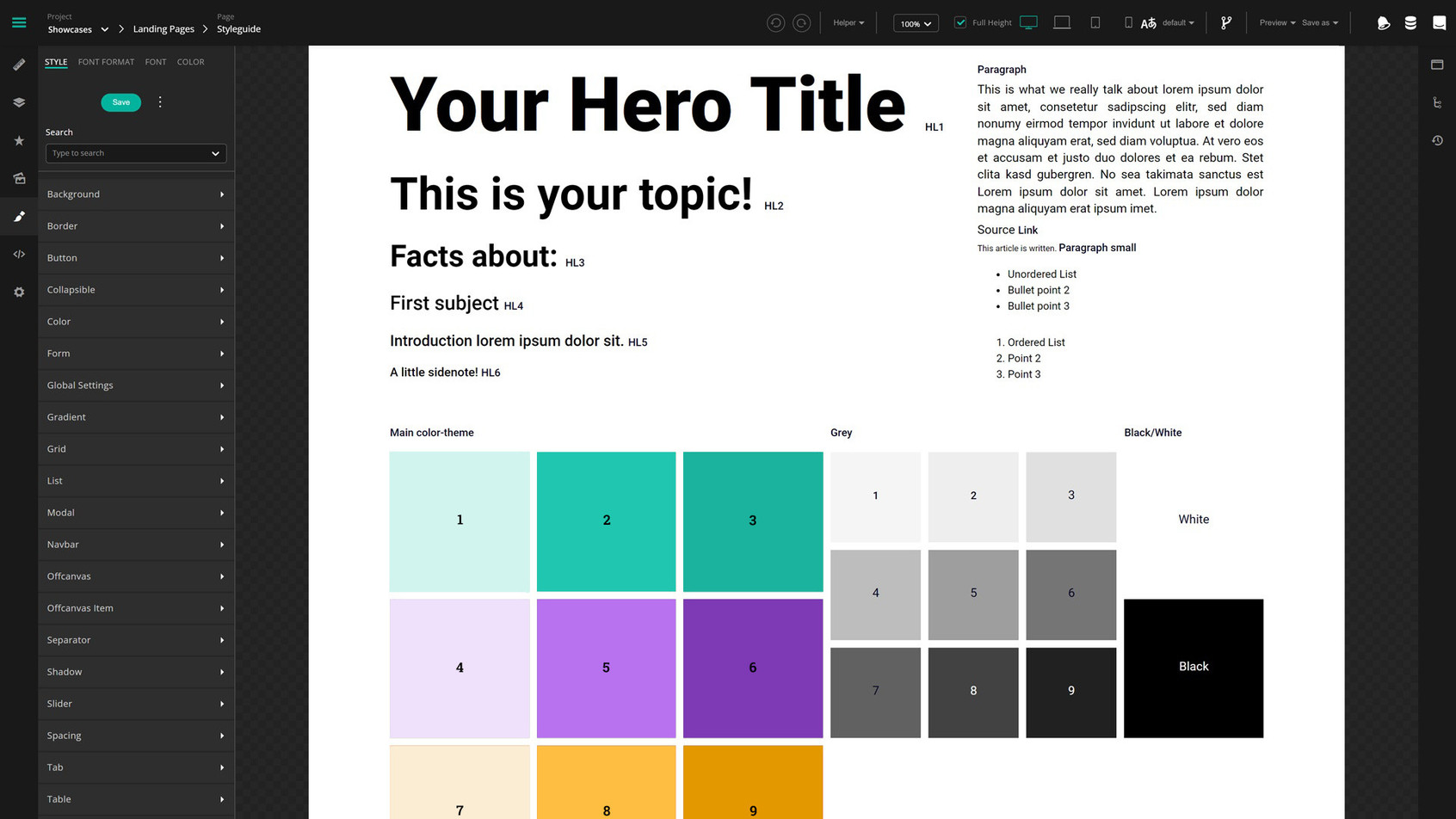This screenshot has width=1456, height=819.
Task: Switch to mobile phone viewport
Action: click(1128, 22)
